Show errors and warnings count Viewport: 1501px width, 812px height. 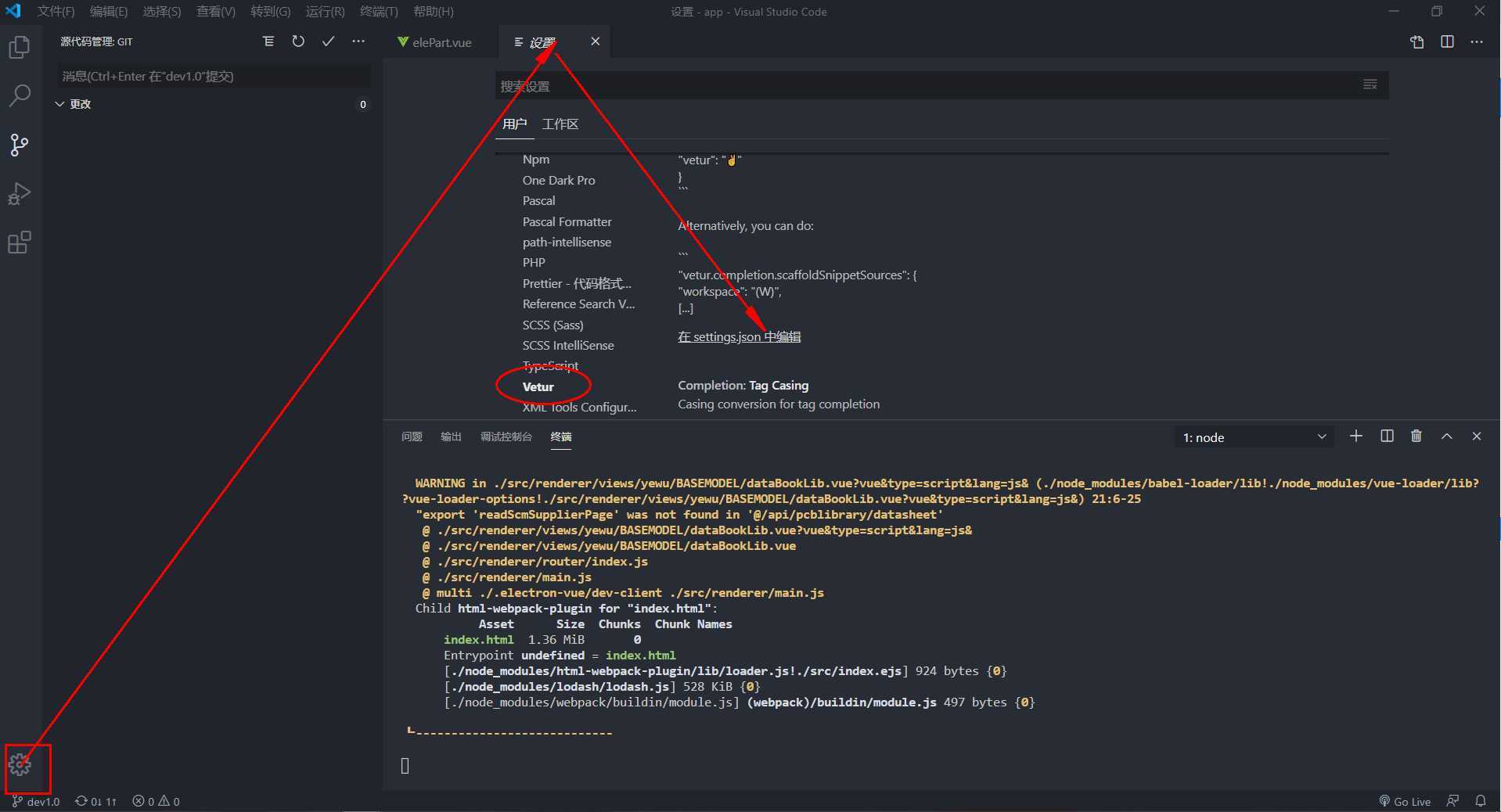coord(157,801)
